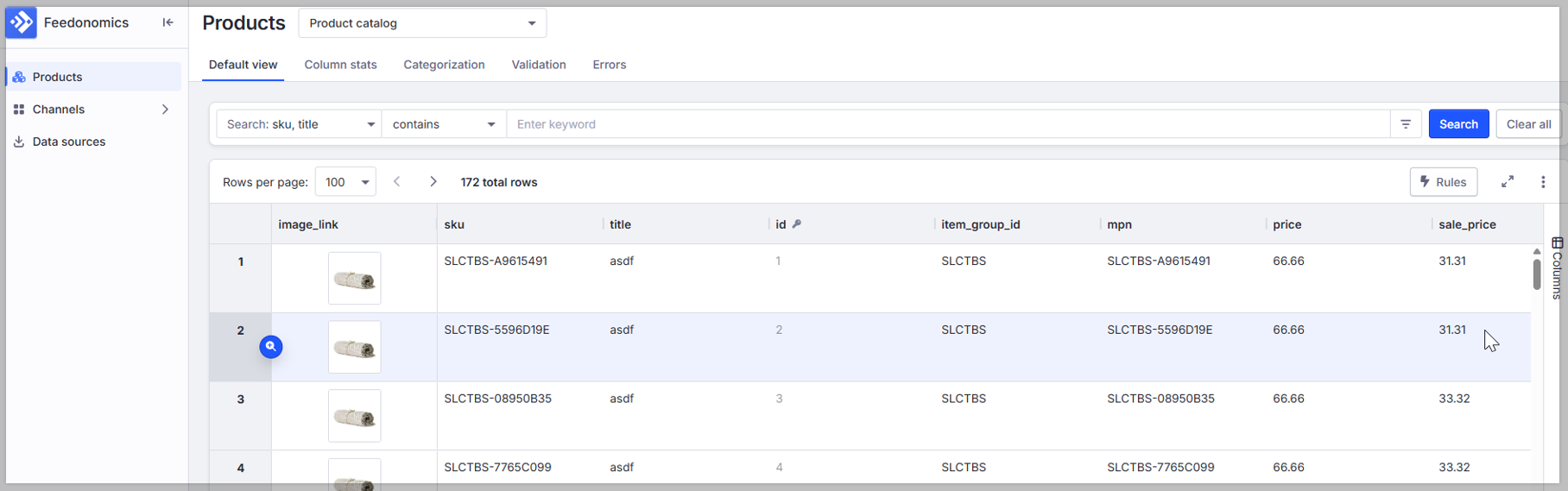Click the magnifier icon on row 2
1568x491 pixels.
pyautogui.click(x=271, y=347)
